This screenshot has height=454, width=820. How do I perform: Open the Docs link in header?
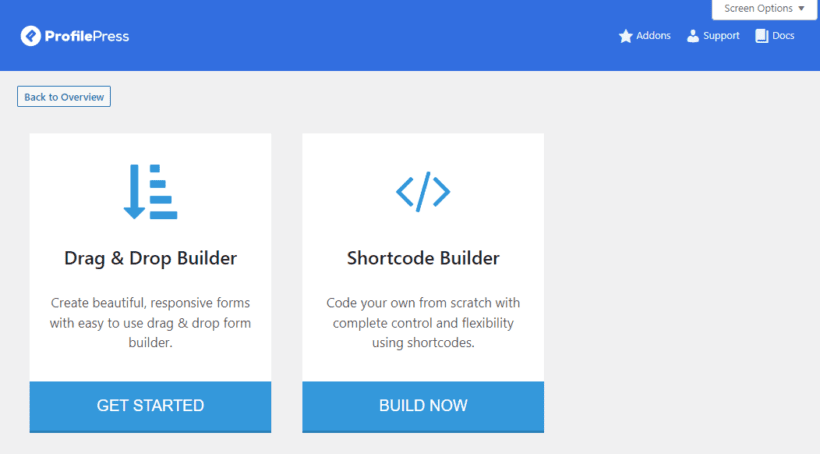(x=775, y=36)
